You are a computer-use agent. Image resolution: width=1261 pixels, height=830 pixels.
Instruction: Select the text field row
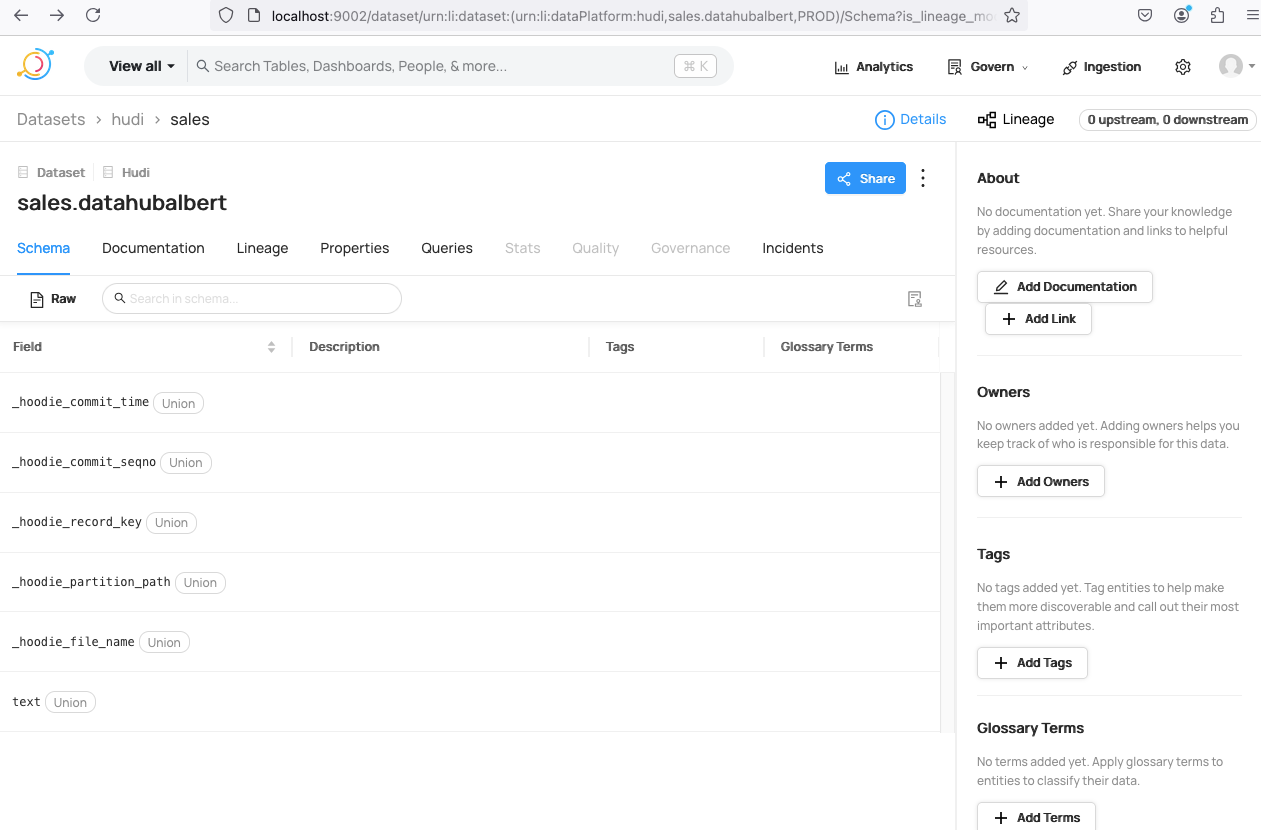point(470,702)
